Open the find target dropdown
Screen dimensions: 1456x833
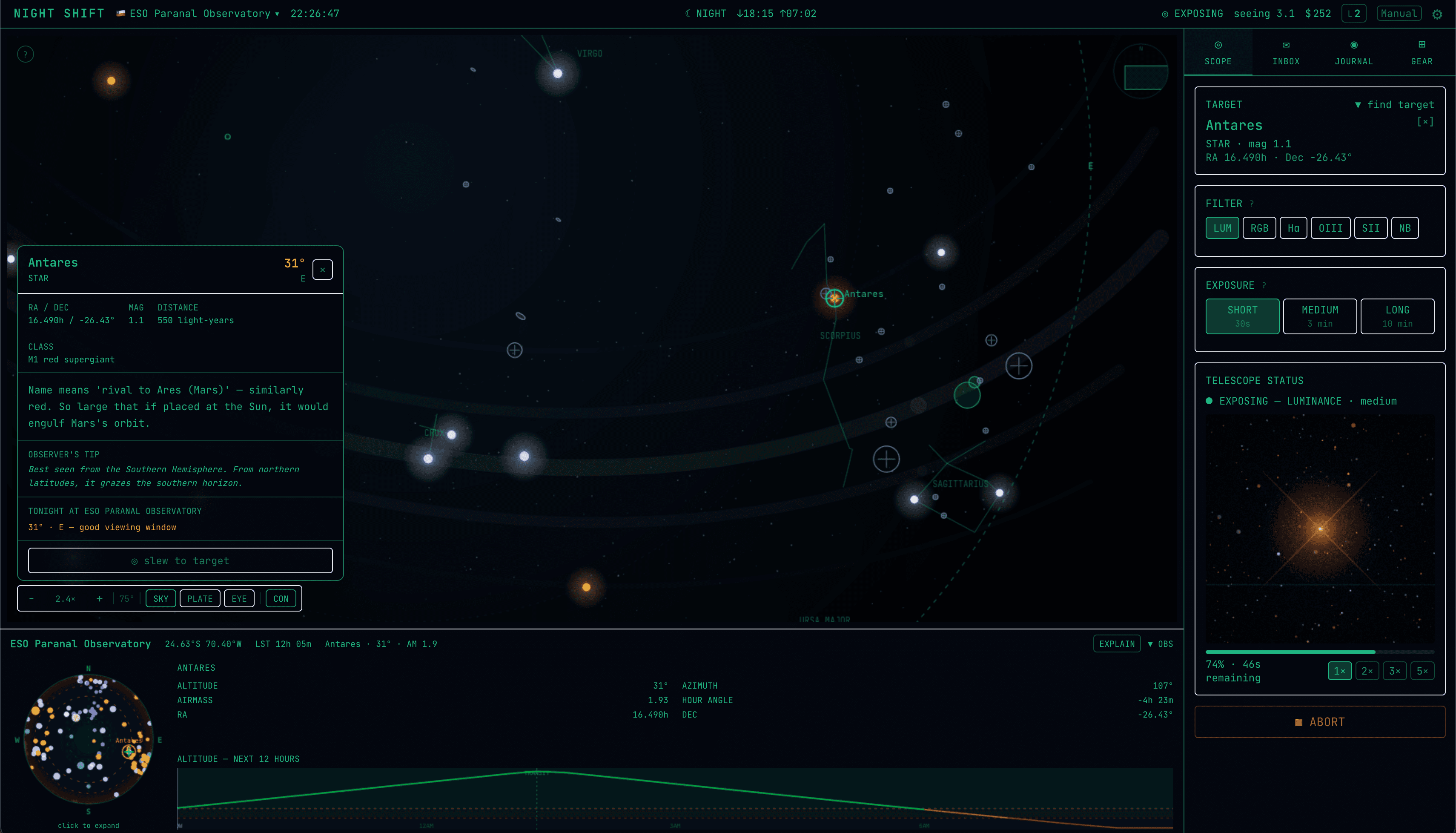pos(1394,105)
